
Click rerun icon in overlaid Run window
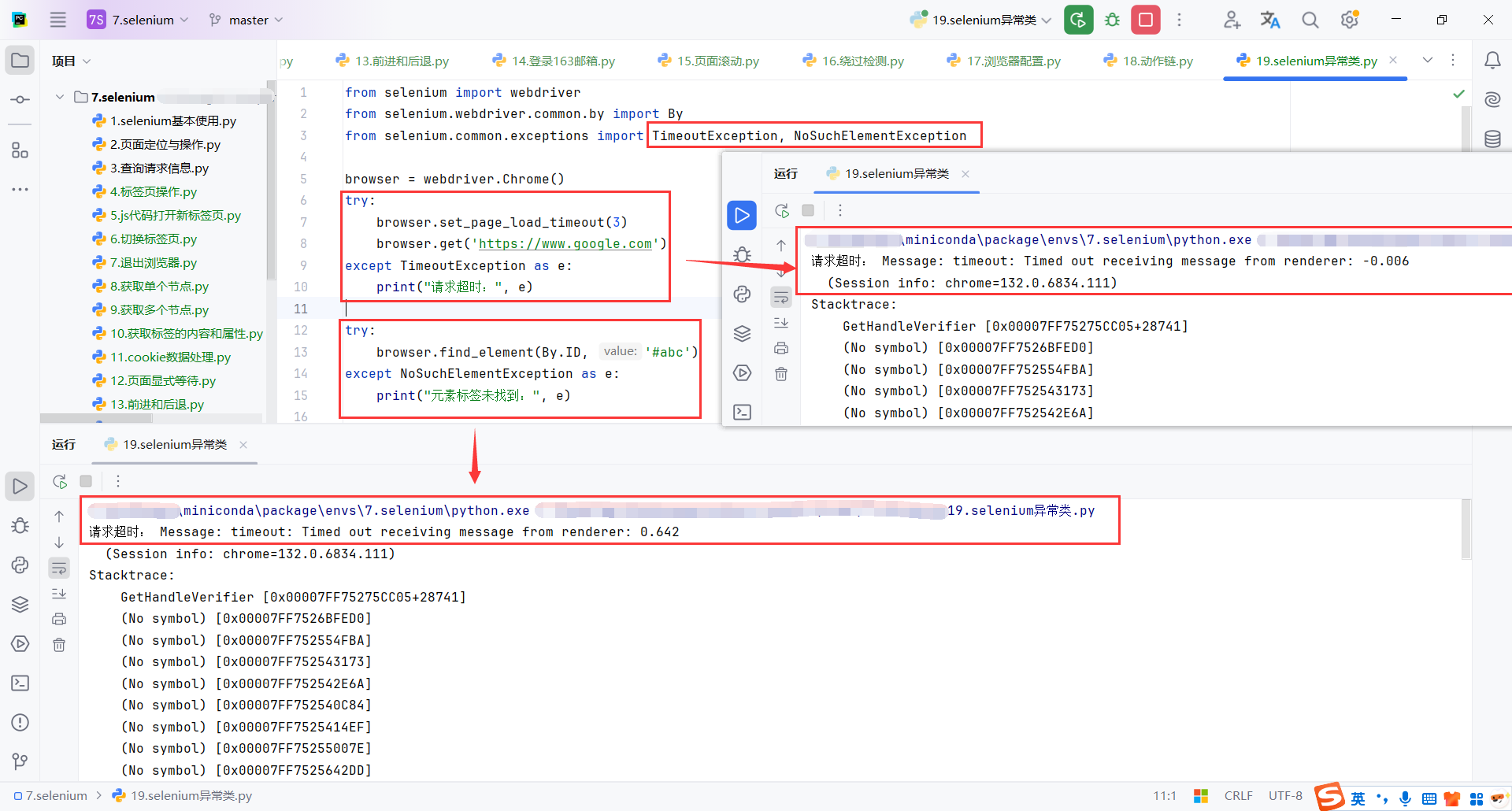(x=782, y=210)
